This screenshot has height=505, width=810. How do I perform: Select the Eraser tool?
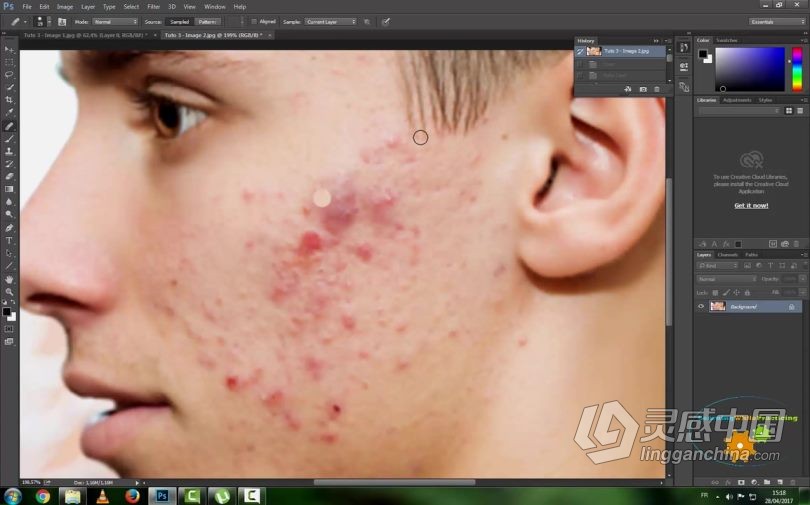click(x=9, y=177)
